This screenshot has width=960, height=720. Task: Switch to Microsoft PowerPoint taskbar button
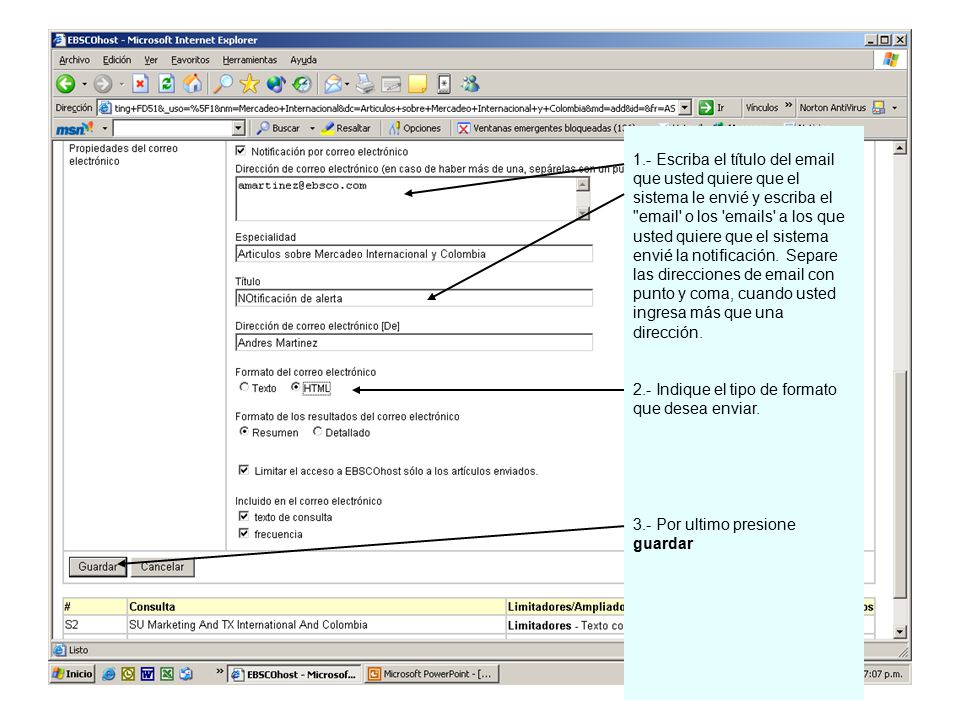[x=432, y=674]
